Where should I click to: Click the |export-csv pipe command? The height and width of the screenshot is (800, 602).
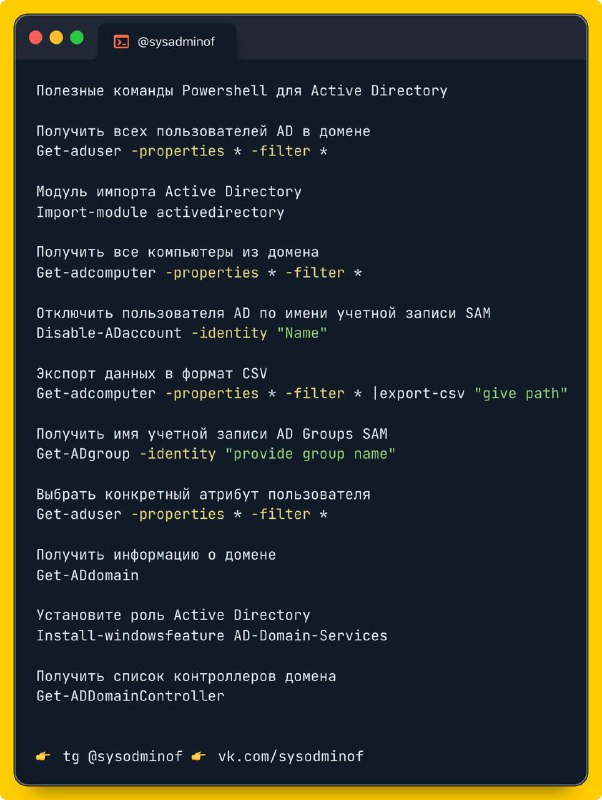(x=419, y=393)
